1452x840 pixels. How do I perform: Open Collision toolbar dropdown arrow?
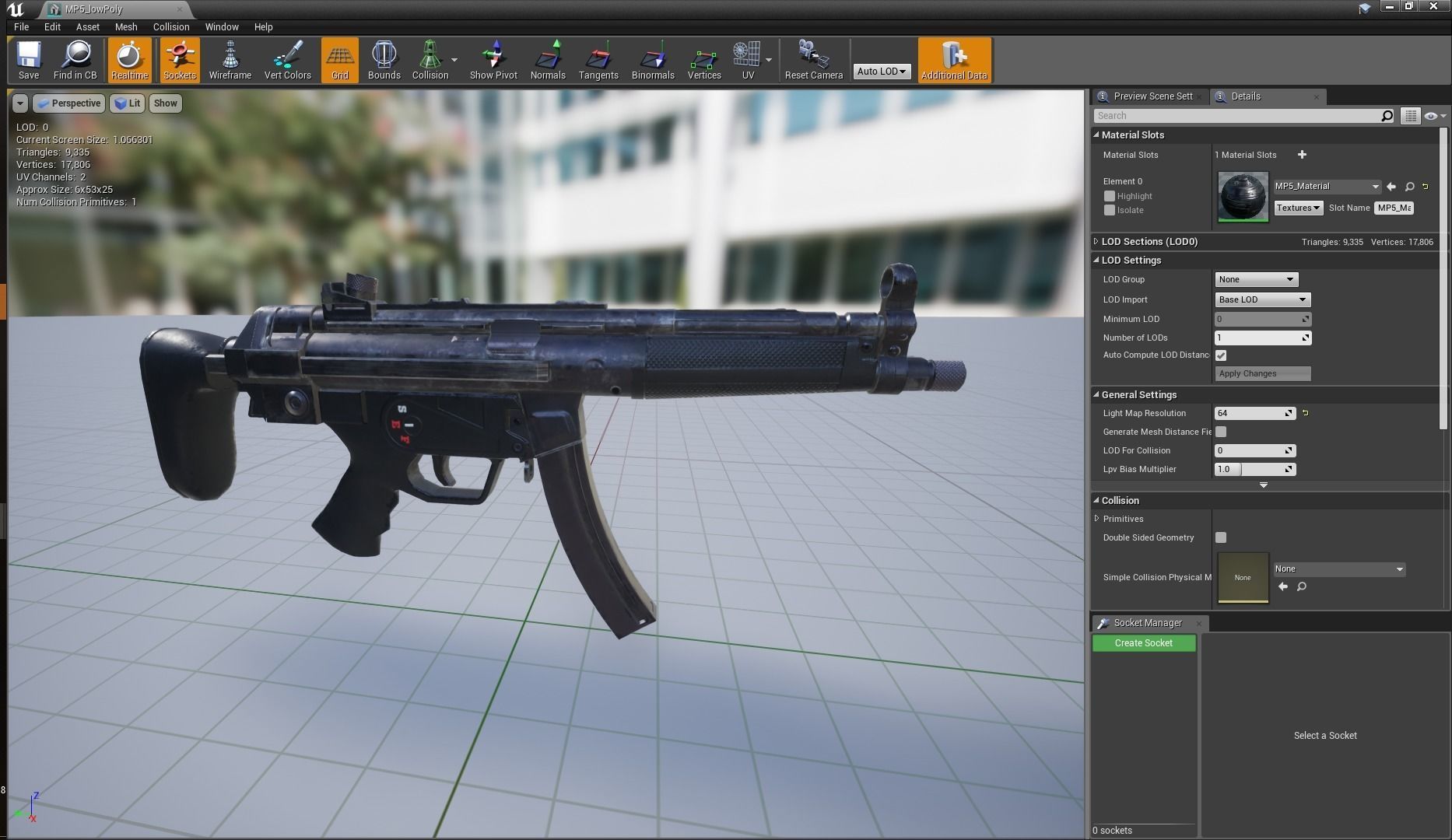(x=454, y=60)
